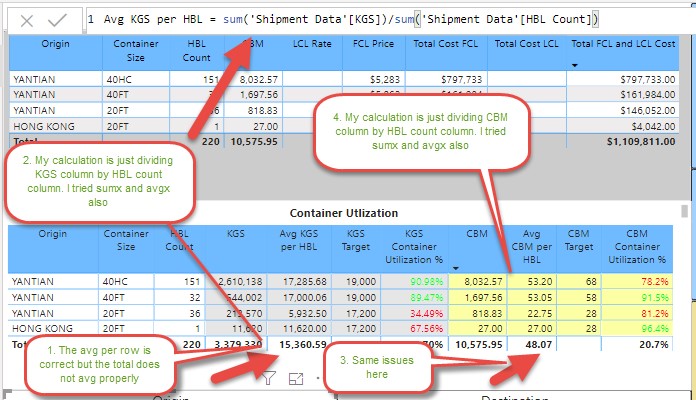Commit the formula with the checkmark icon
Viewport: 696px width, 400px height.
click(57, 20)
